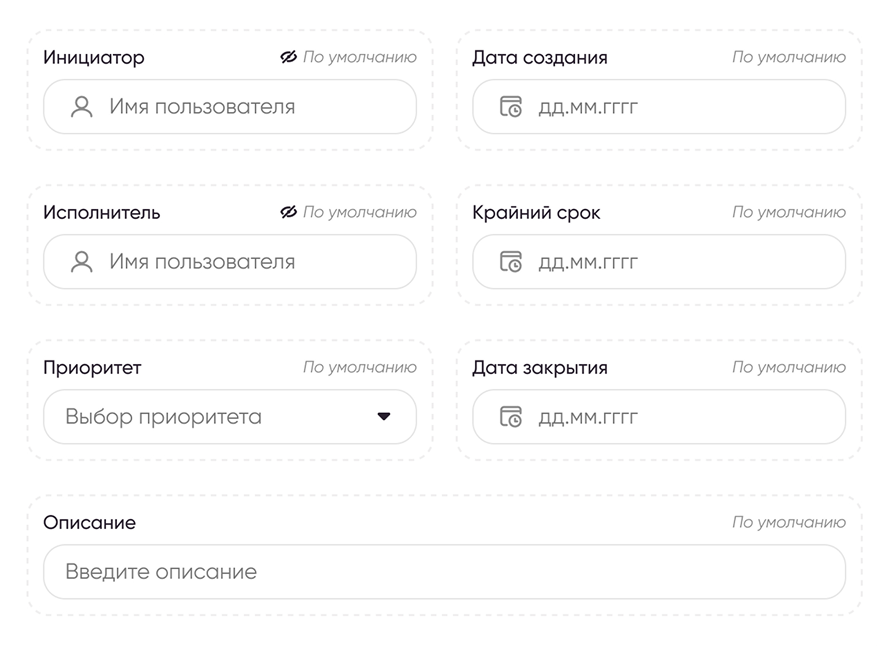Open the Выбор приоритета combo box
Viewport: 894px width, 646px height.
(x=230, y=417)
